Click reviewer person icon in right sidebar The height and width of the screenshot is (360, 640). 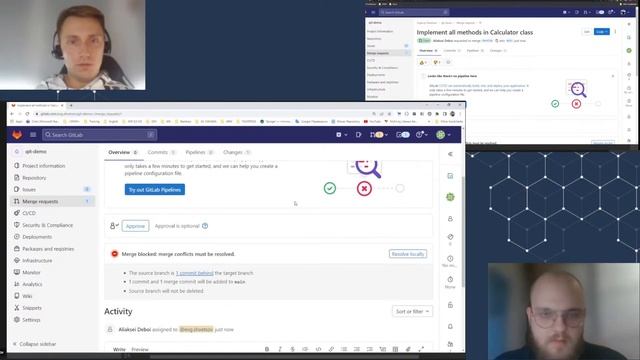450,219
